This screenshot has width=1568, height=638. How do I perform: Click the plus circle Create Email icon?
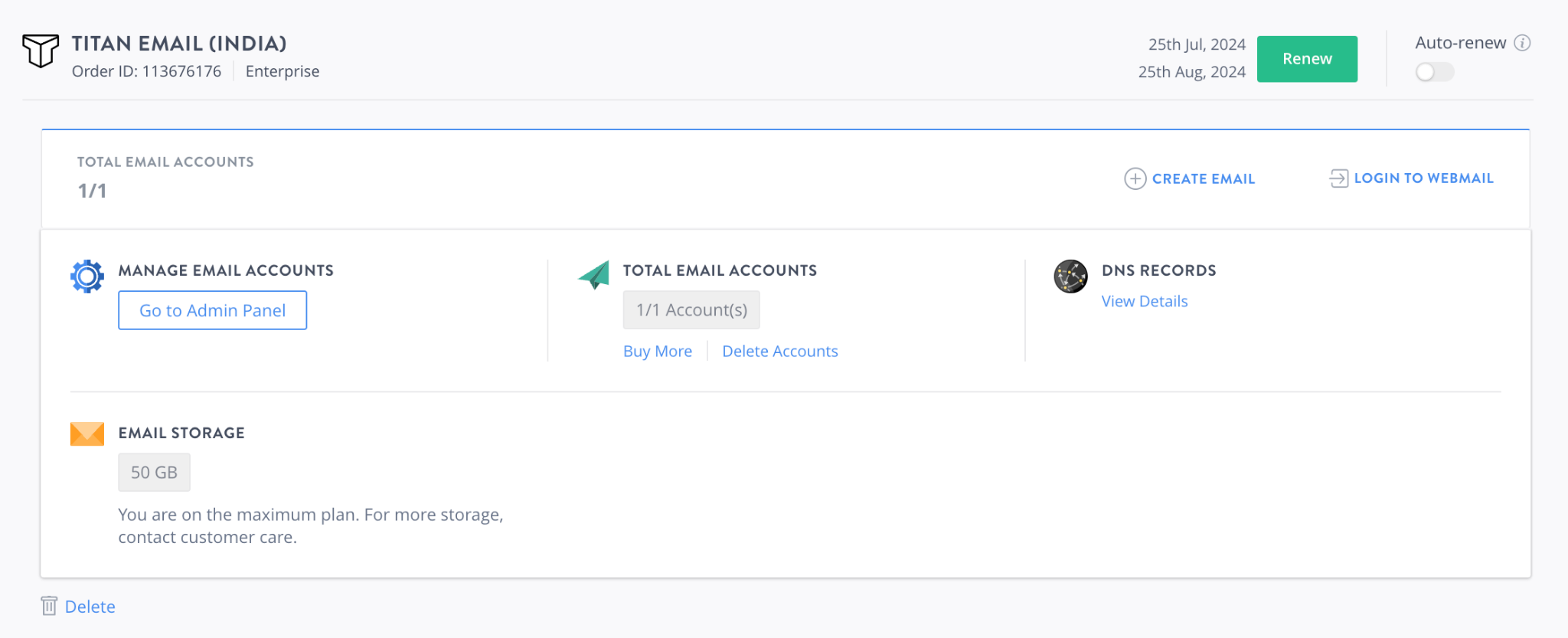(x=1135, y=178)
